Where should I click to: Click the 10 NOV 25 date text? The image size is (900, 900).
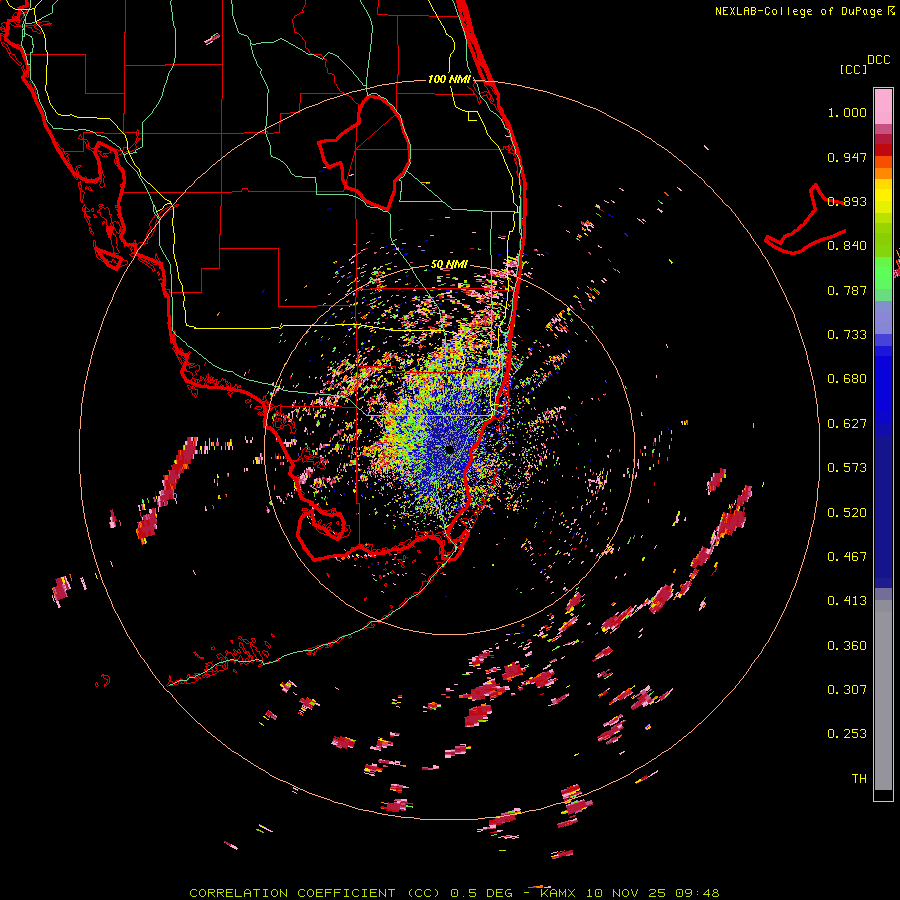[625, 893]
